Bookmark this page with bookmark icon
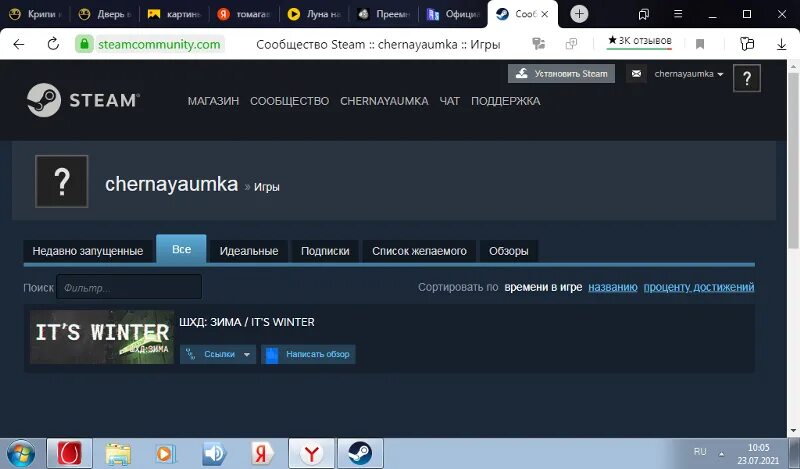Screen dimensions: 800x469 click(x=700, y=44)
